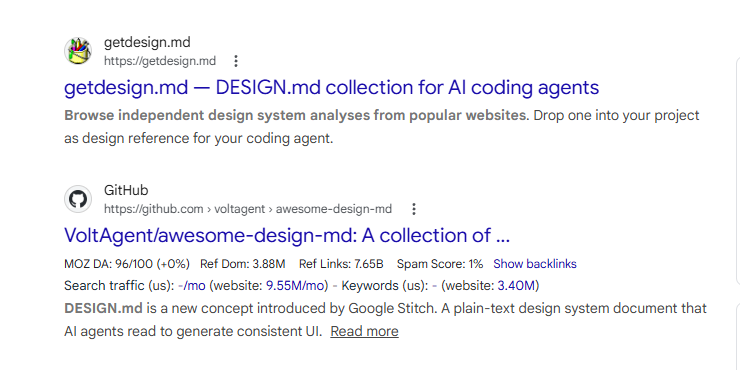This screenshot has height=370, width=740.
Task: Click the 3.40M website keywords value
Action: pos(516,286)
